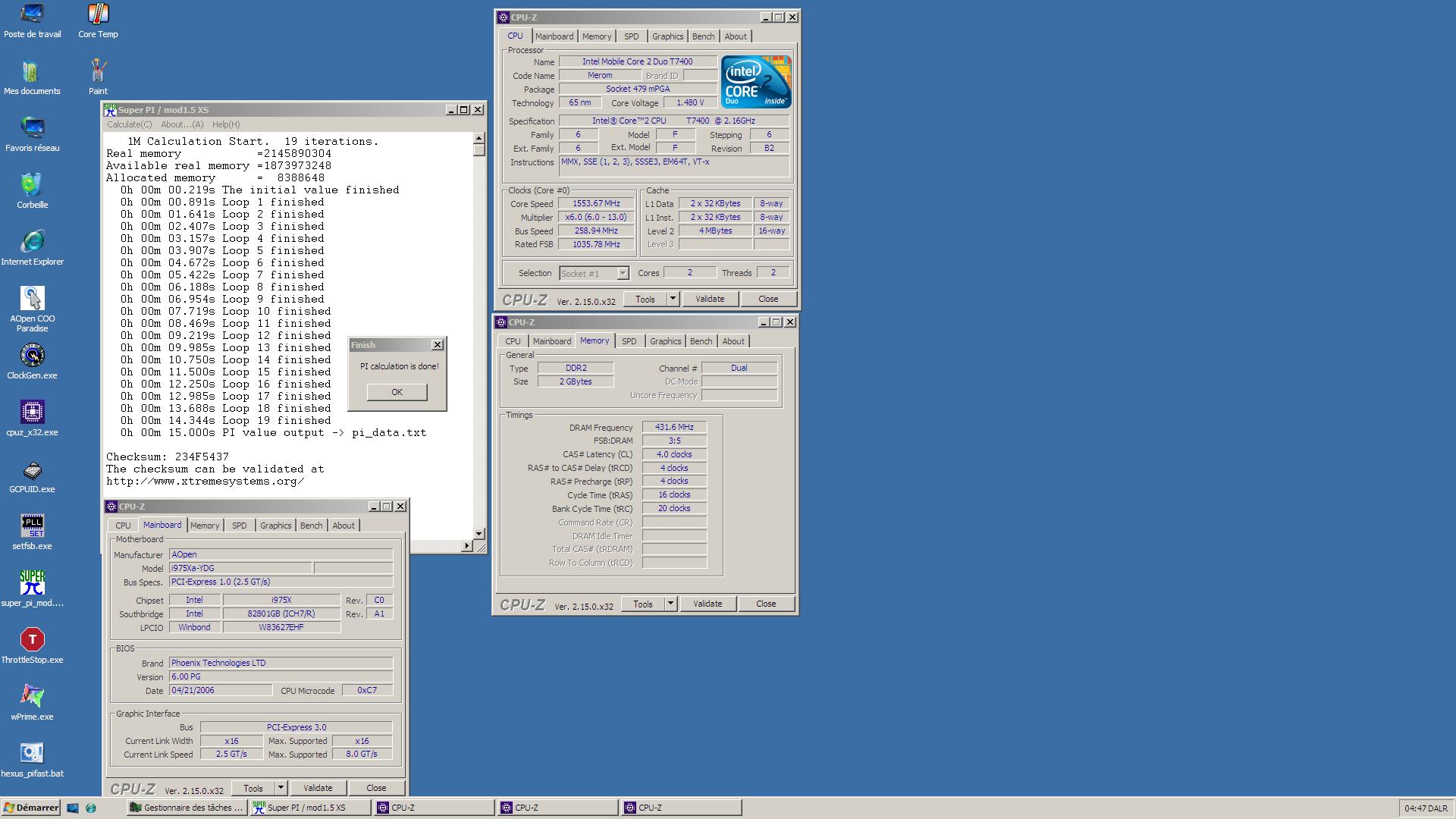Launch the Core Temp desktop icon
This screenshot has width=1456, height=819.
[x=98, y=20]
